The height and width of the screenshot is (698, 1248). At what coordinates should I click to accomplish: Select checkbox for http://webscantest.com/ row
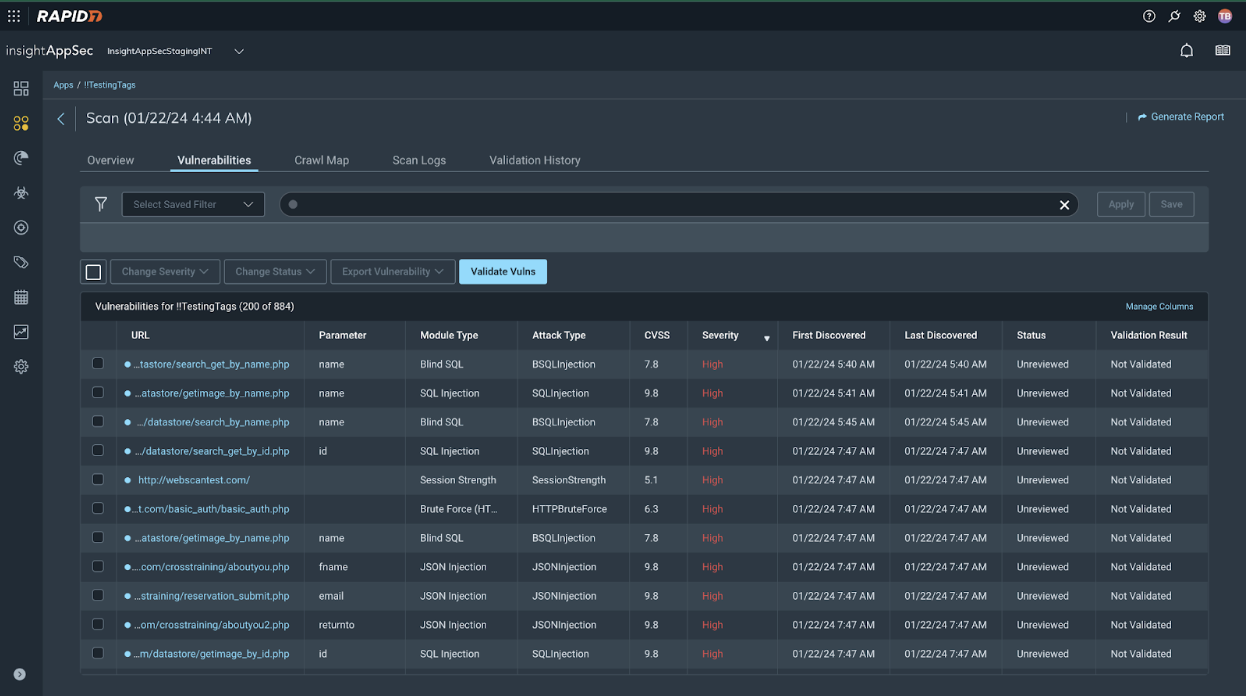pos(98,480)
